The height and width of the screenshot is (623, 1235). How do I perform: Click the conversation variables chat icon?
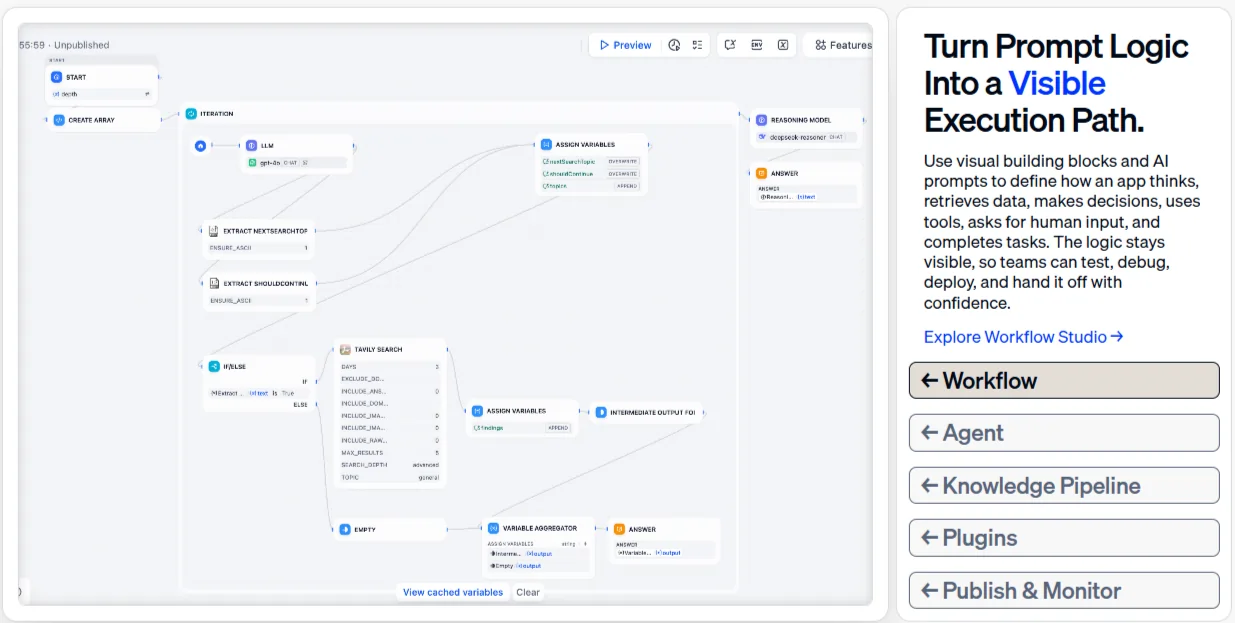[x=731, y=45]
